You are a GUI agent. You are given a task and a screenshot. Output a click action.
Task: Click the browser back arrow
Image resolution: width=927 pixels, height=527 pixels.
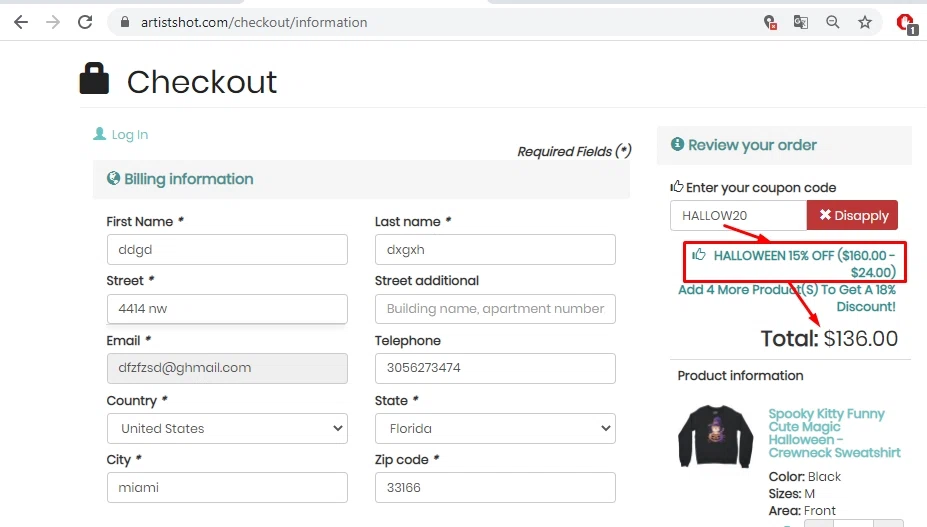click(21, 22)
